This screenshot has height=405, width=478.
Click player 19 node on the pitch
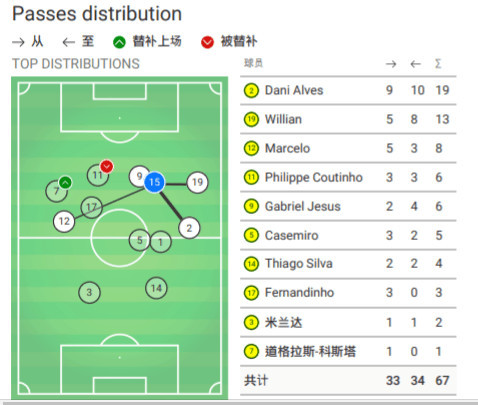coord(197,182)
